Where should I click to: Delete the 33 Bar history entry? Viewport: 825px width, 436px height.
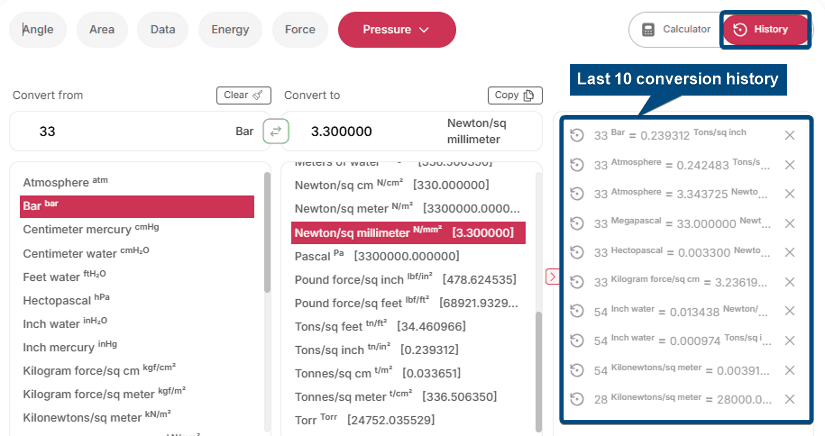[789, 136]
